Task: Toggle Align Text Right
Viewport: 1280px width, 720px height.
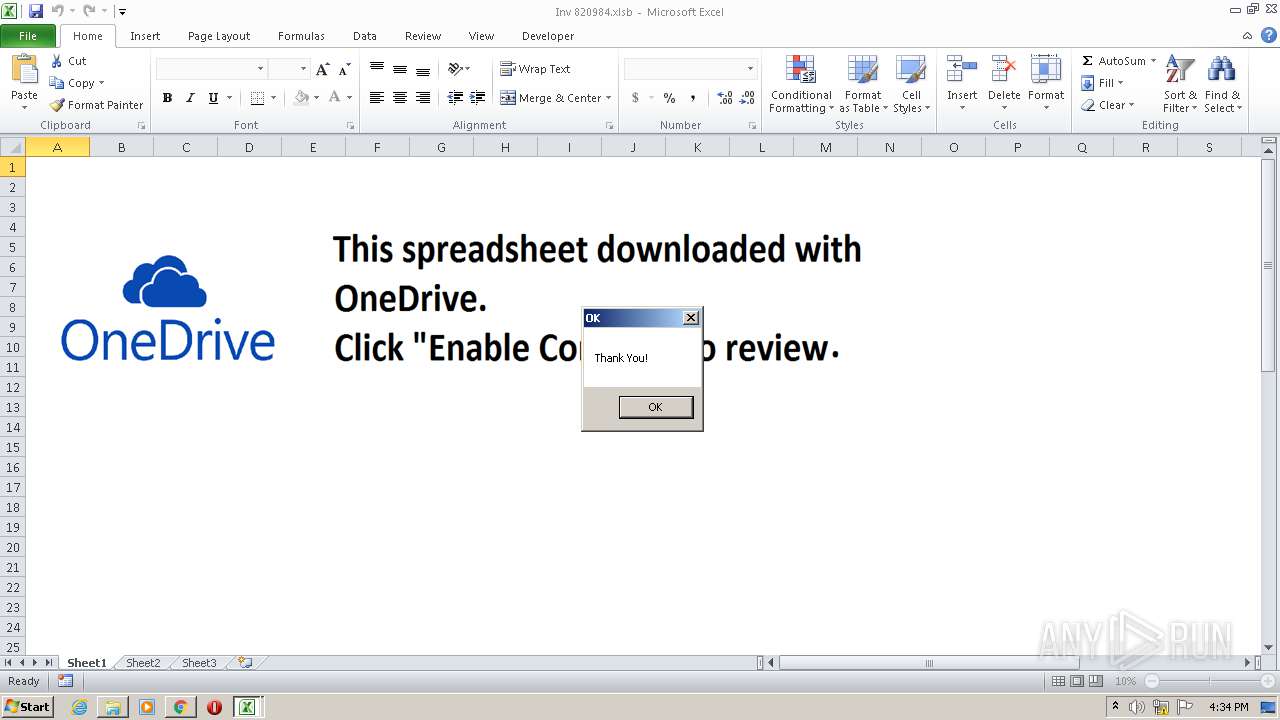Action: [x=423, y=98]
